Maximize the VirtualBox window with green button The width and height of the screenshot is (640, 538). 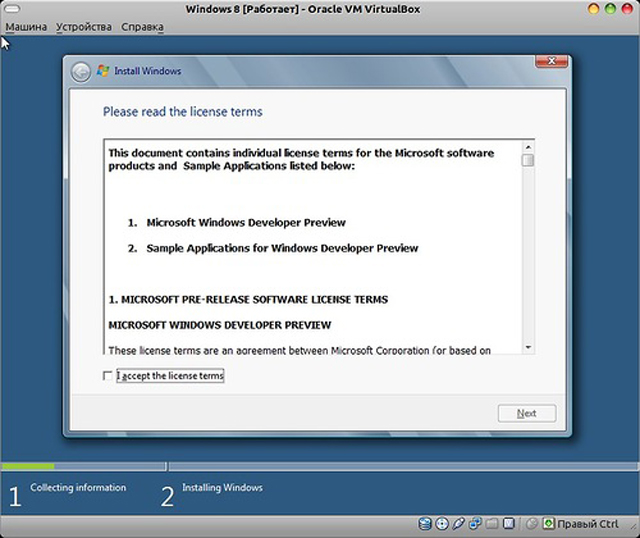(610, 9)
